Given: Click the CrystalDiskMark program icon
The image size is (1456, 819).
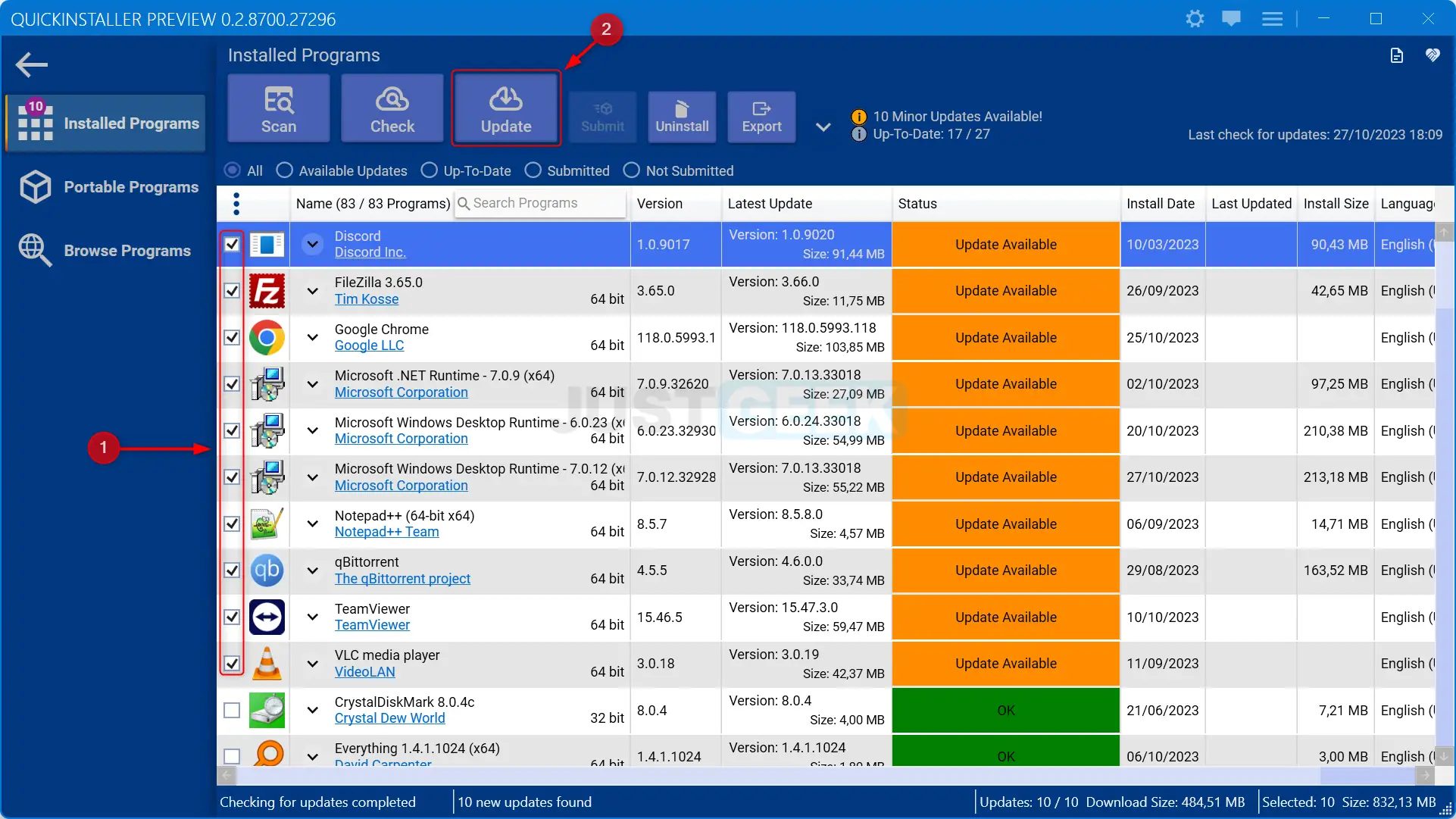Looking at the screenshot, I should [267, 710].
